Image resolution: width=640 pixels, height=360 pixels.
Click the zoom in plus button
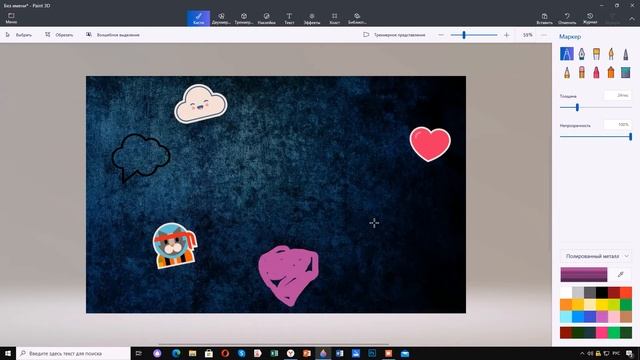pyautogui.click(x=507, y=35)
